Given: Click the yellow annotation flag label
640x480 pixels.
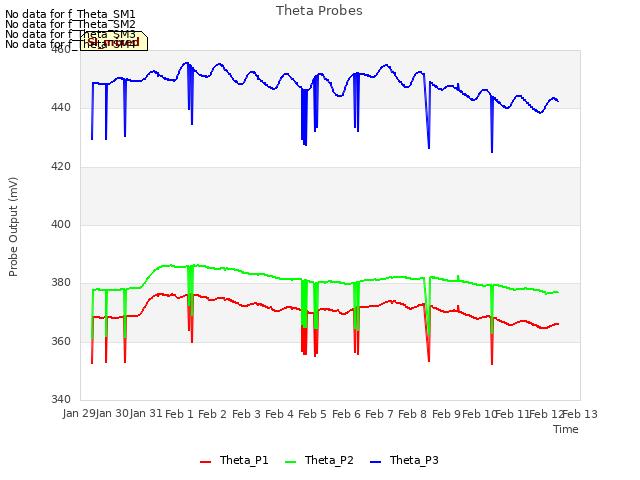Looking at the screenshot, I should [x=114, y=42].
